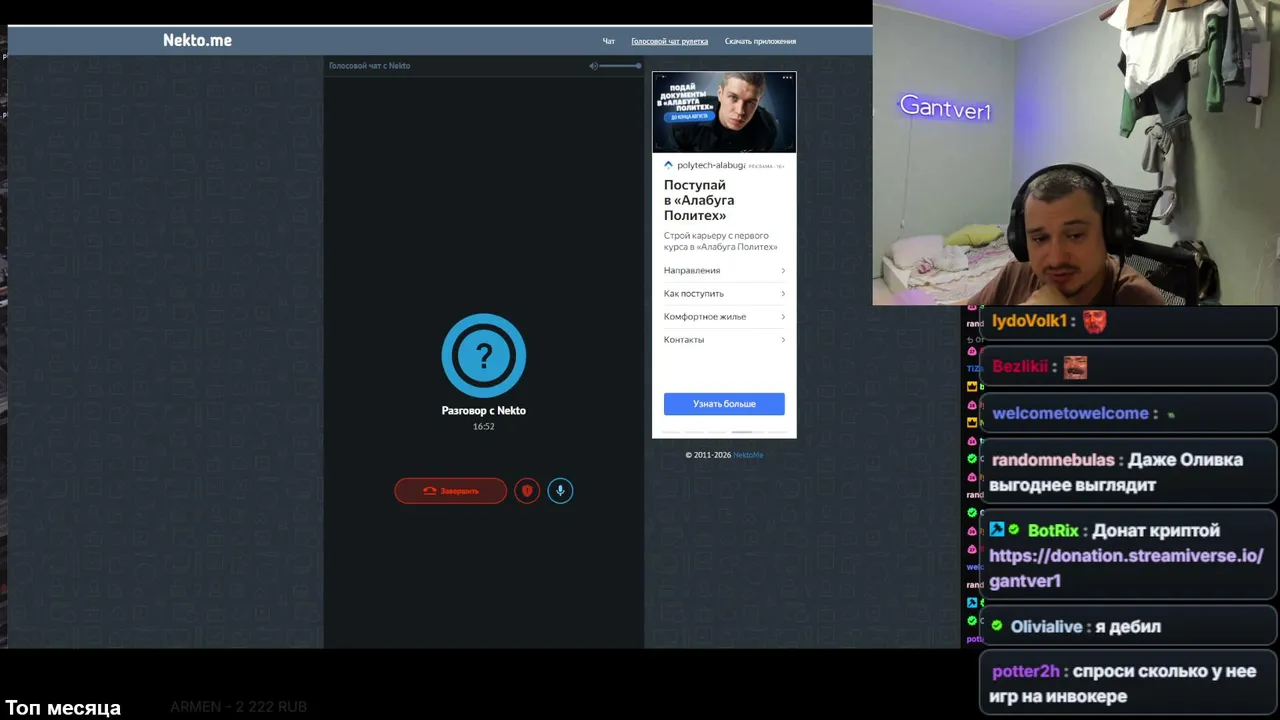Click the question mark avatar

[x=483, y=355]
